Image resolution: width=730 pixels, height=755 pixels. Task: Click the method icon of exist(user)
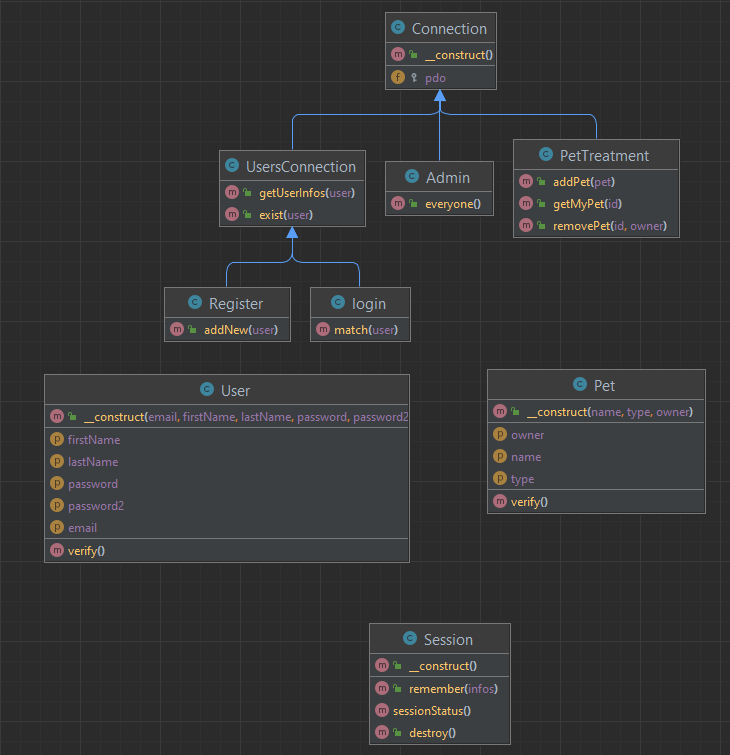[x=232, y=214]
